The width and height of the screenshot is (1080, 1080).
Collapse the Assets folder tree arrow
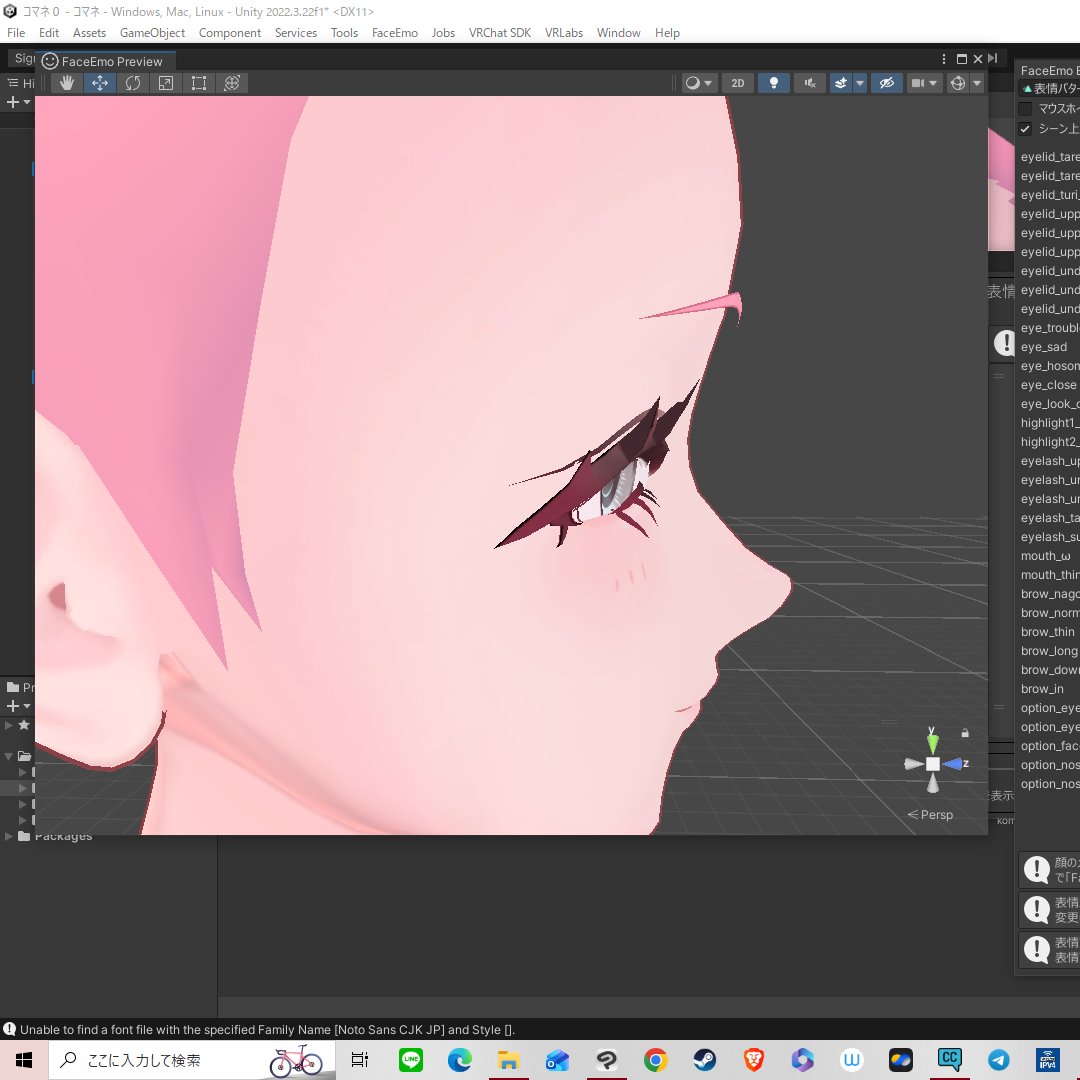(x=8, y=756)
